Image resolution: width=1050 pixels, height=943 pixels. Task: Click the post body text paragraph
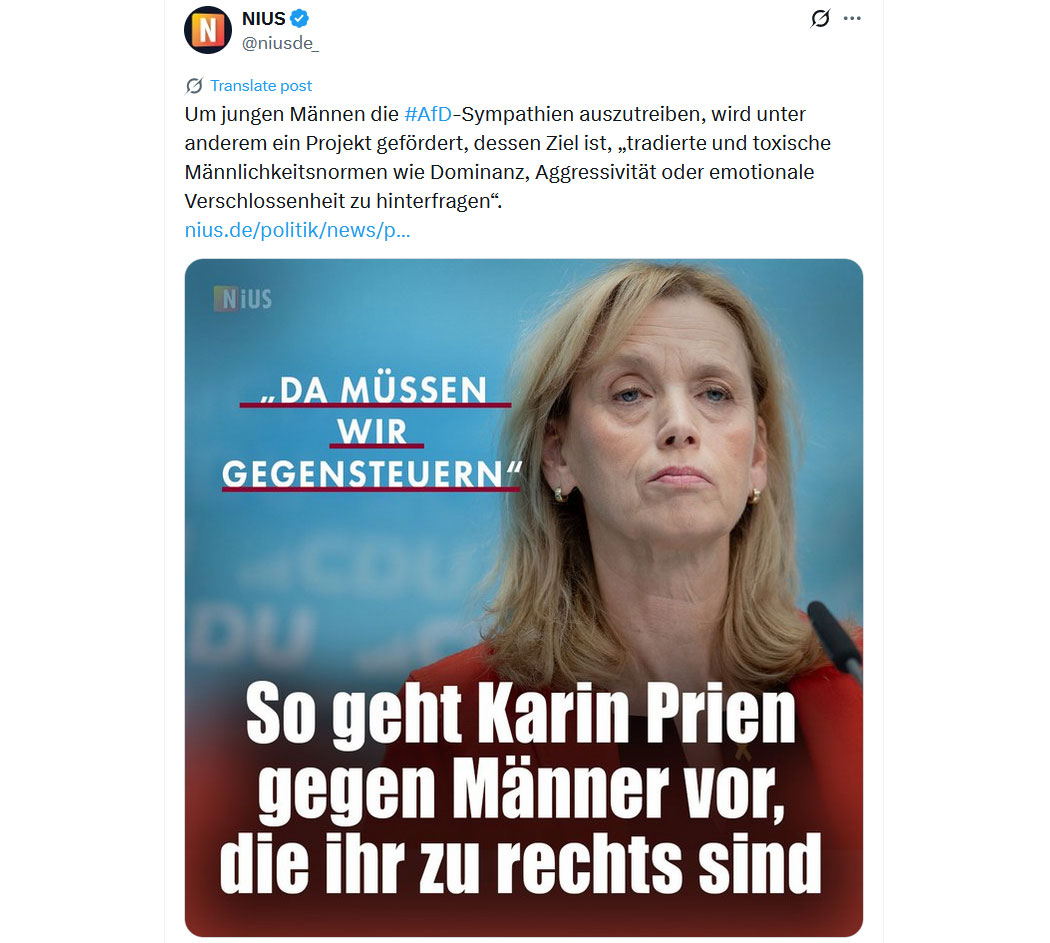[x=508, y=158]
